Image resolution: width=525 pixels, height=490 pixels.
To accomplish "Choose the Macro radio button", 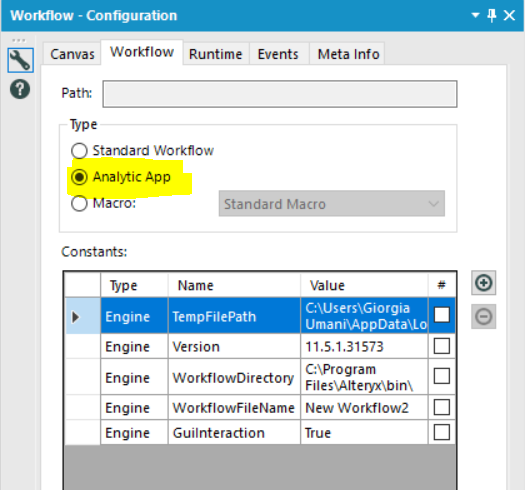I will point(79,203).
